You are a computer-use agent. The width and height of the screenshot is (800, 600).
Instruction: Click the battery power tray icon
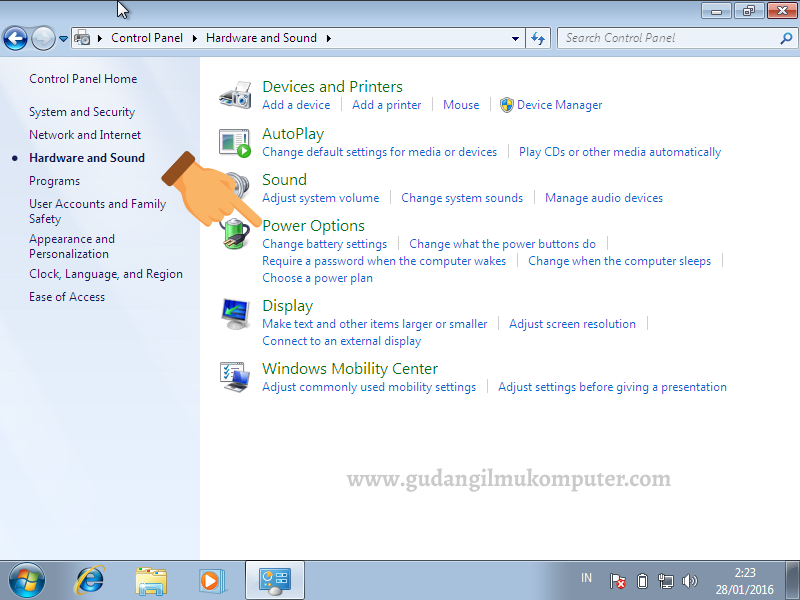coord(642,581)
